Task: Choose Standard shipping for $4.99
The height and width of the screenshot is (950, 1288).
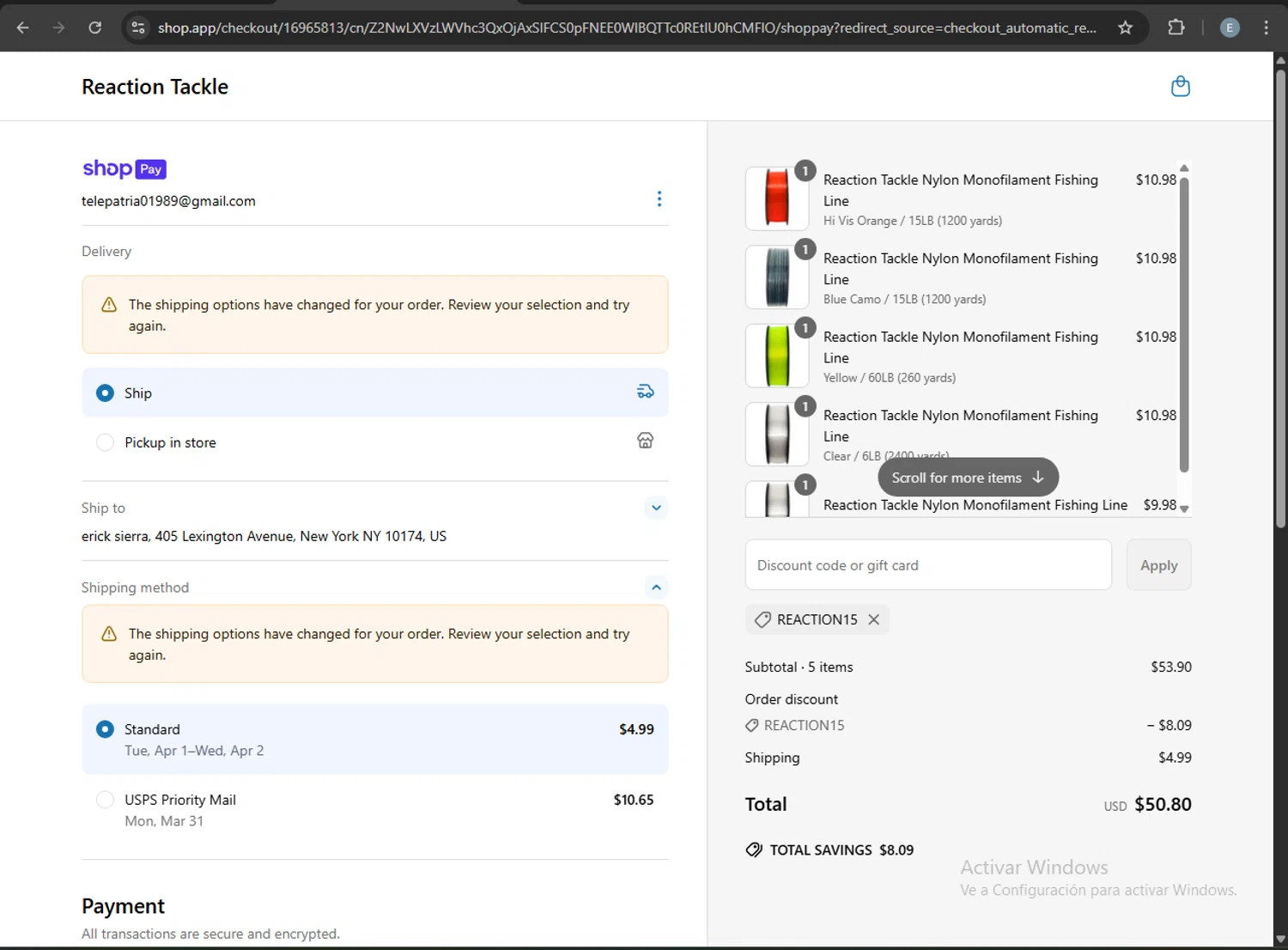Action: click(374, 740)
